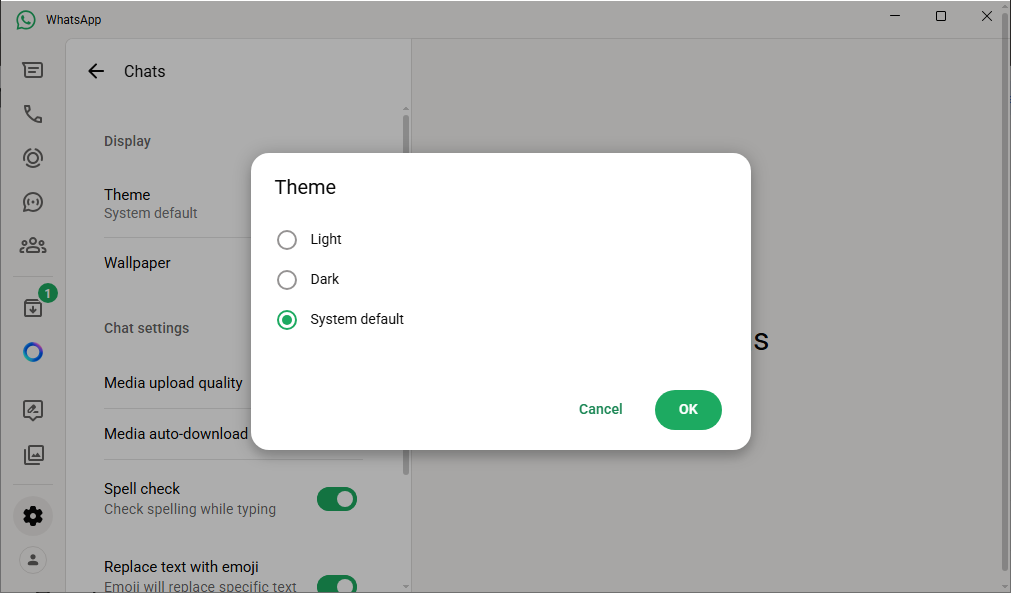Image resolution: width=1011 pixels, height=593 pixels.
Task: Toggle Replace text with emoji switch
Action: click(336, 584)
